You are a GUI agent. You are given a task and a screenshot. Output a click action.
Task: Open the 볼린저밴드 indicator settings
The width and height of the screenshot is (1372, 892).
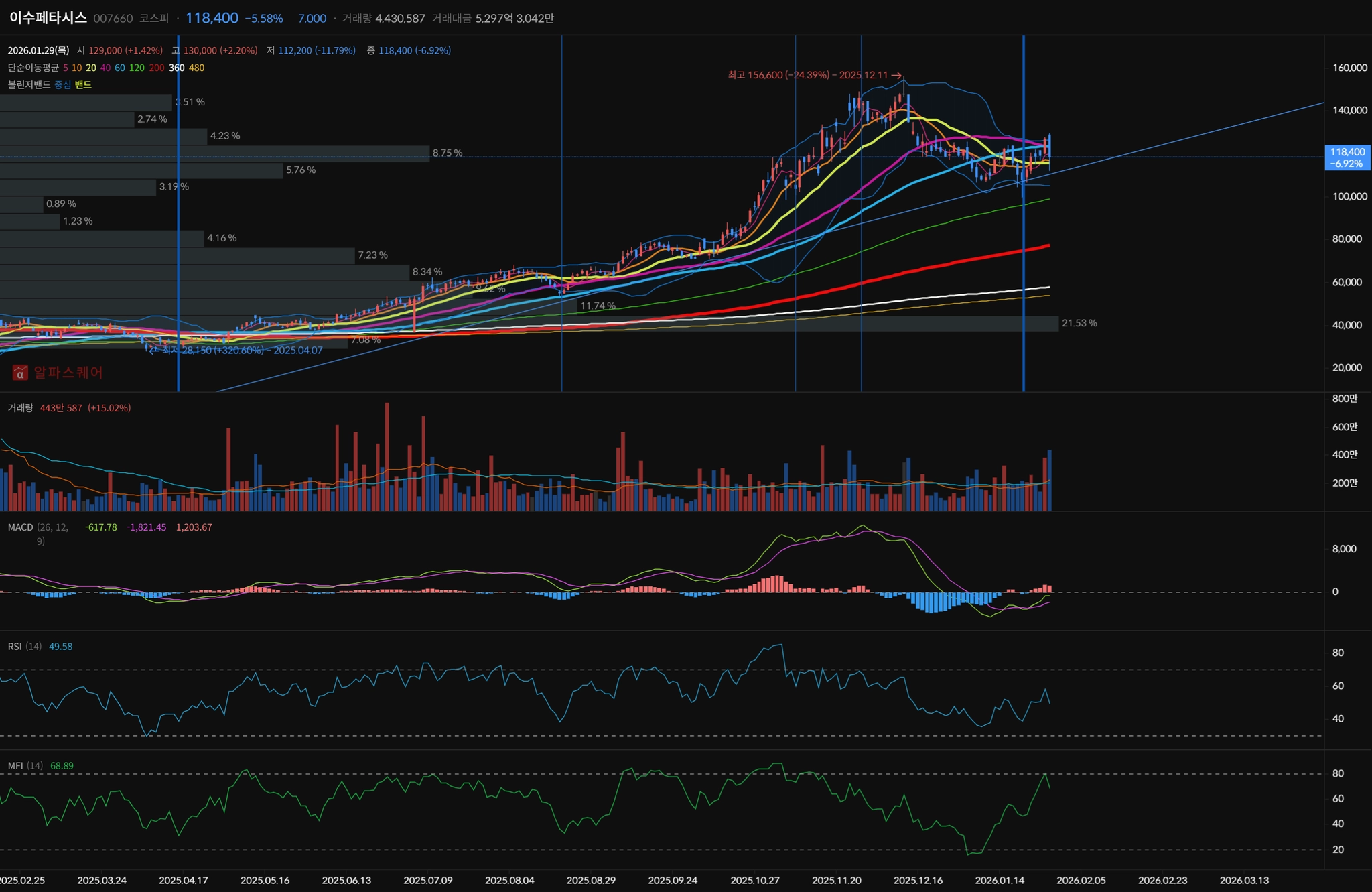point(28,84)
